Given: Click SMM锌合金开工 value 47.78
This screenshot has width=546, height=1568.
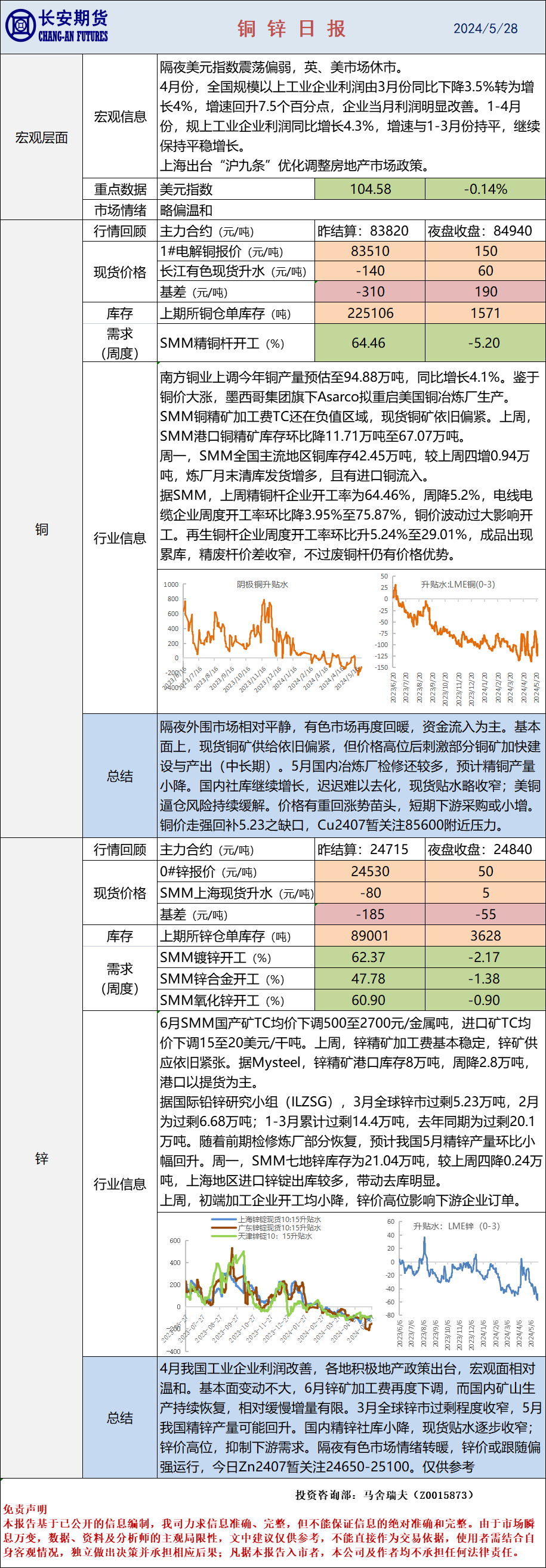Looking at the screenshot, I should pos(370,978).
